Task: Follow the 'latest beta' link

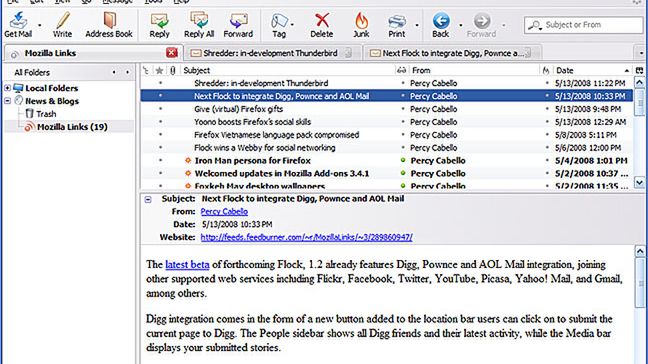Action: point(187,264)
